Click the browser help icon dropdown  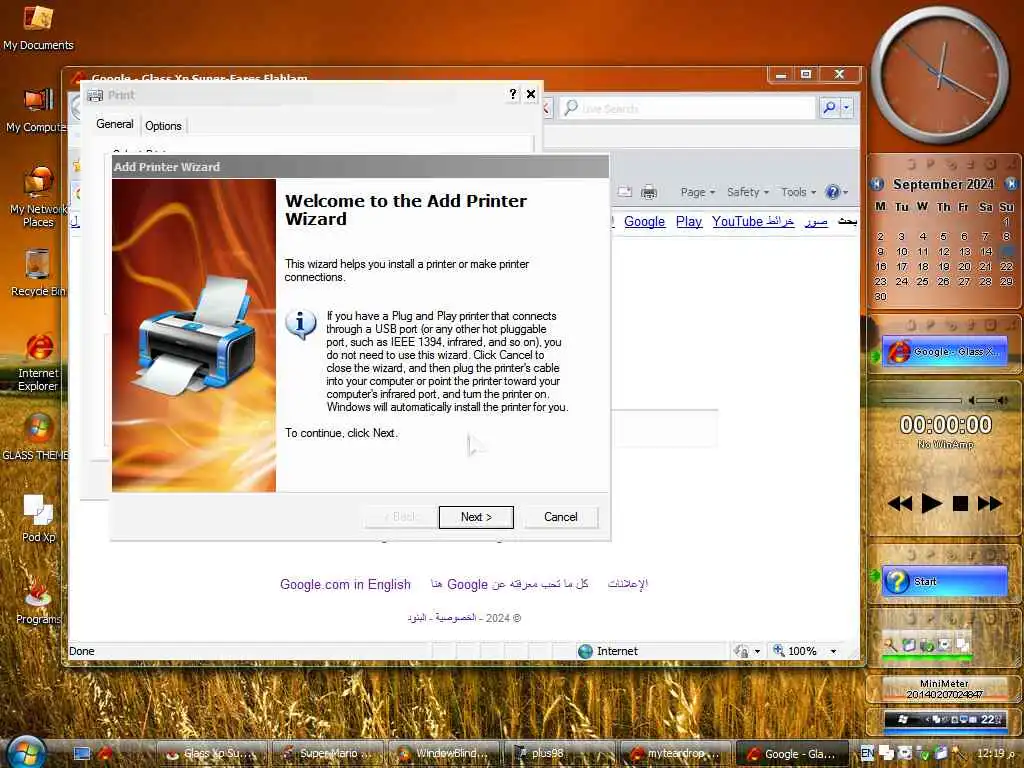(x=837, y=192)
